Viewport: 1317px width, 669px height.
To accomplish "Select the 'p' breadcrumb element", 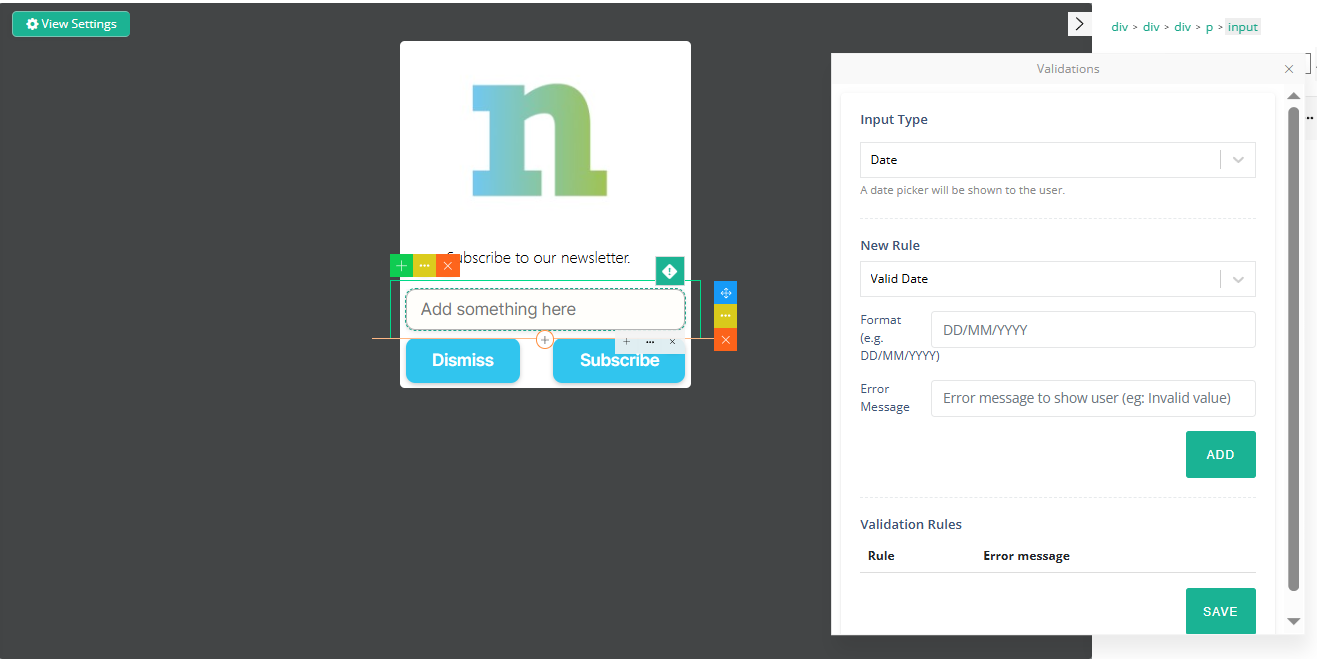I will pyautogui.click(x=1209, y=27).
